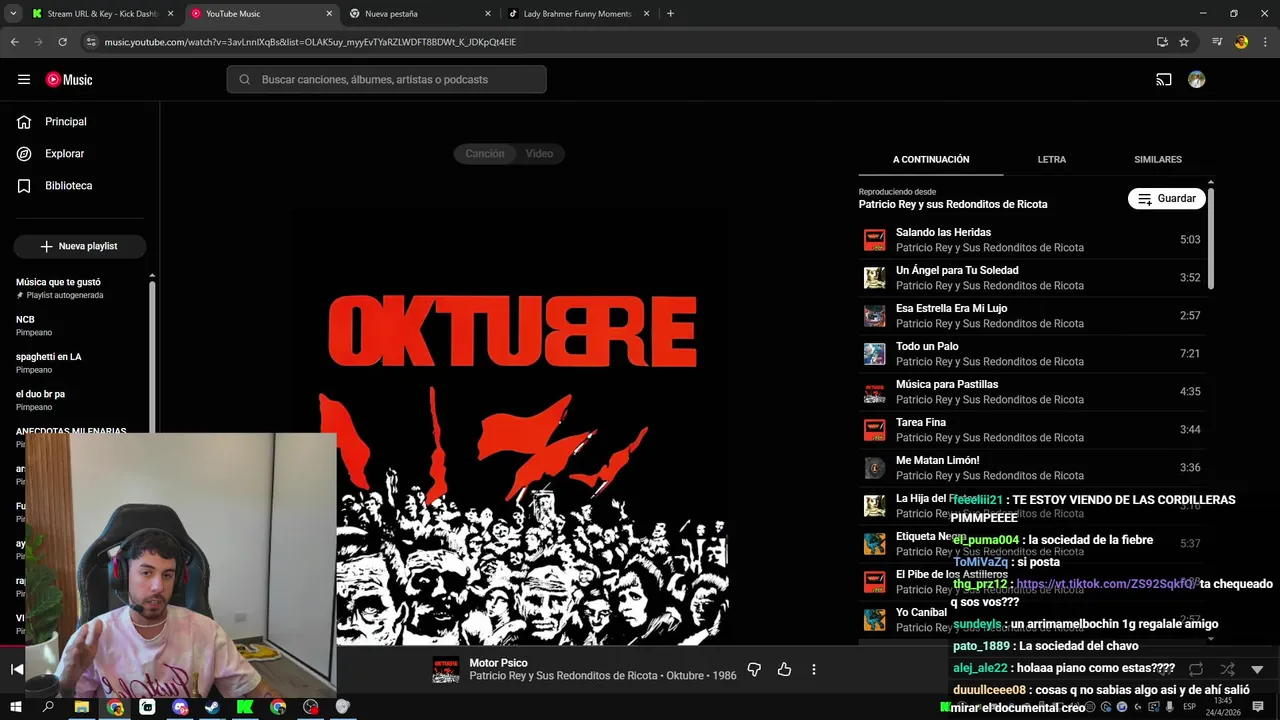
Task: Play Salando las Heridas from queue
Action: click(x=1032, y=240)
